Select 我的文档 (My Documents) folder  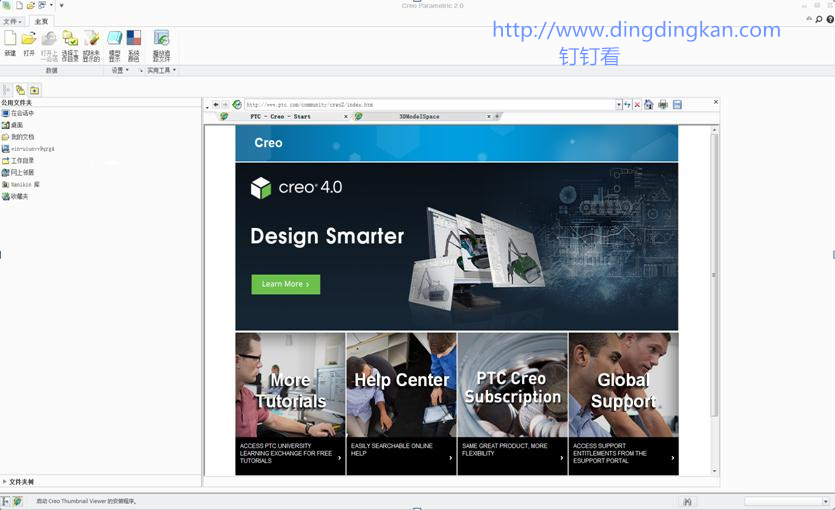[18, 137]
